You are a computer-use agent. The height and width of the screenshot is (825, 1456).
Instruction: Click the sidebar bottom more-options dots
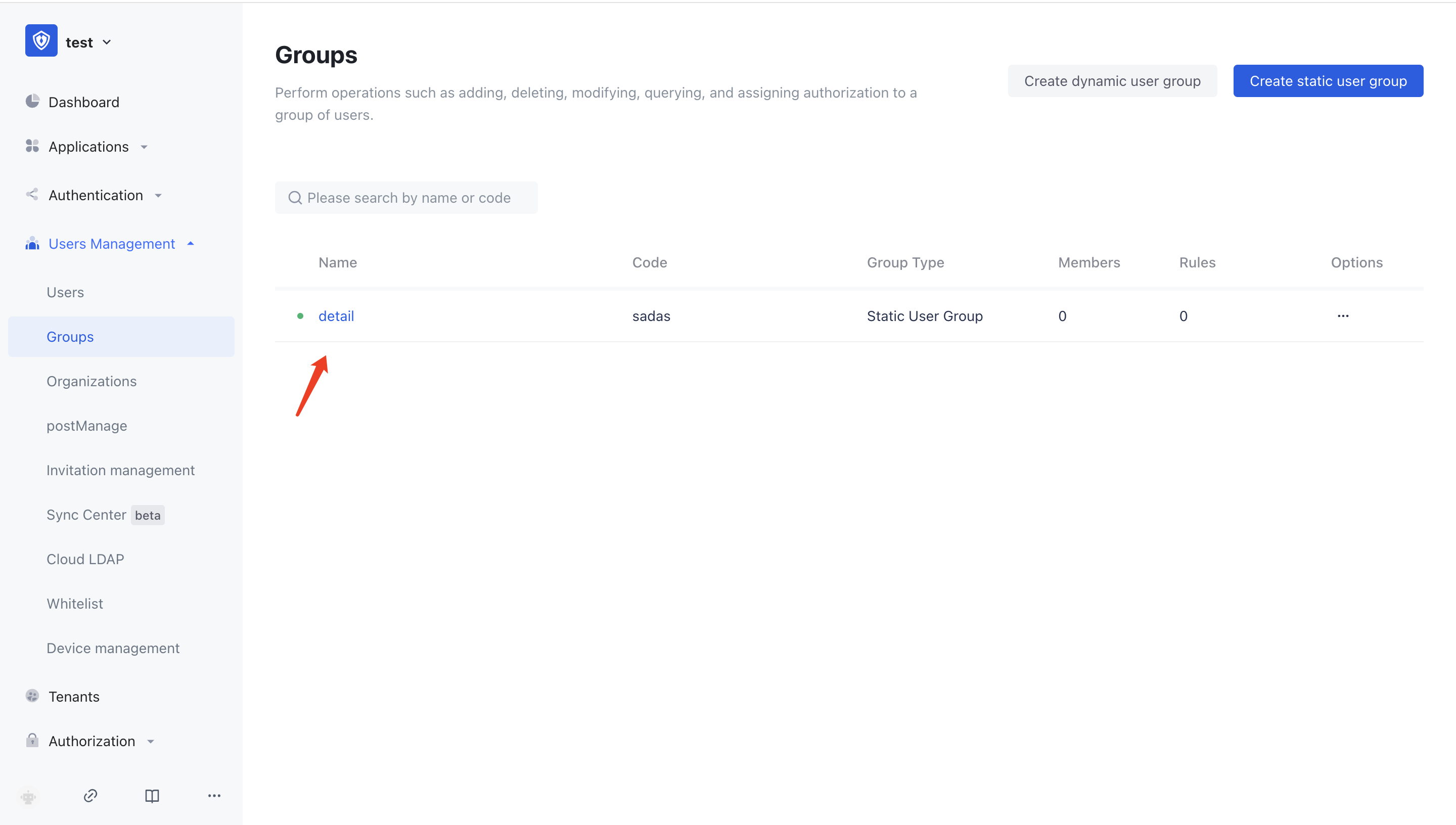click(x=214, y=796)
